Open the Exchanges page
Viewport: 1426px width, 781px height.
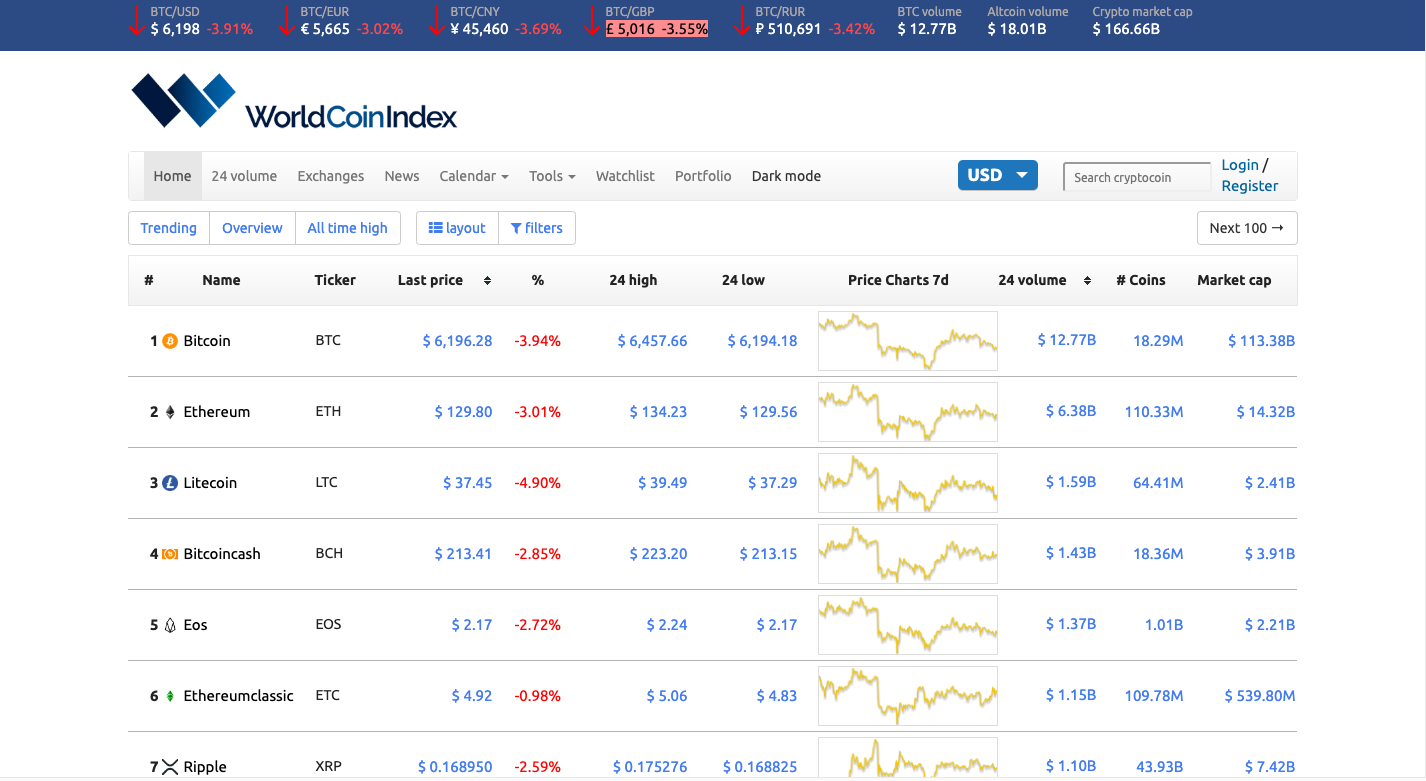tap(330, 176)
